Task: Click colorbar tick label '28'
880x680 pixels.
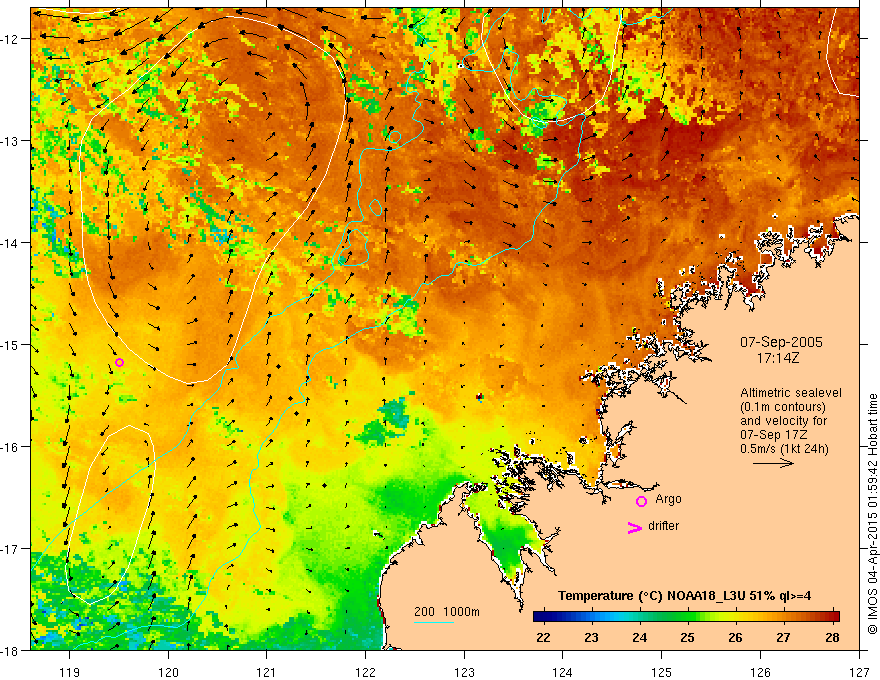Action: 832,637
